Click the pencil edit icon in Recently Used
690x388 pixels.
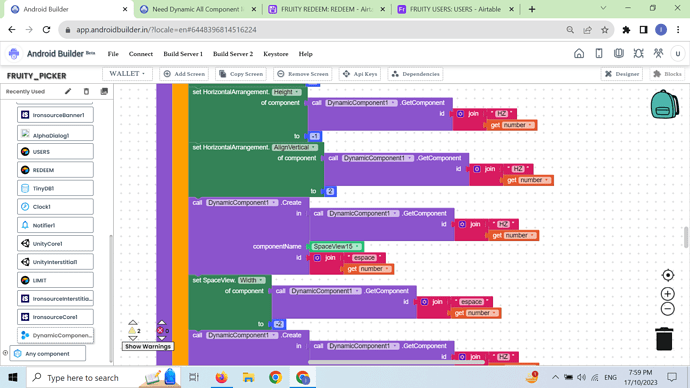click(68, 92)
